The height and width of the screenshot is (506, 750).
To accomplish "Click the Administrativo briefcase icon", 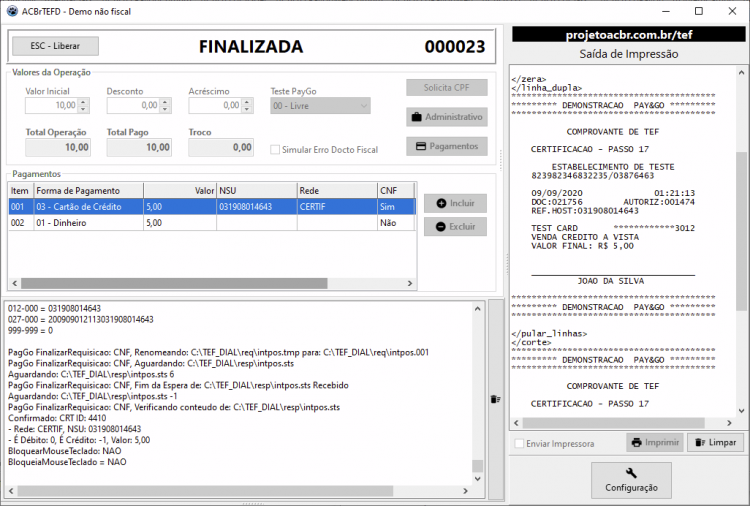I will (417, 117).
